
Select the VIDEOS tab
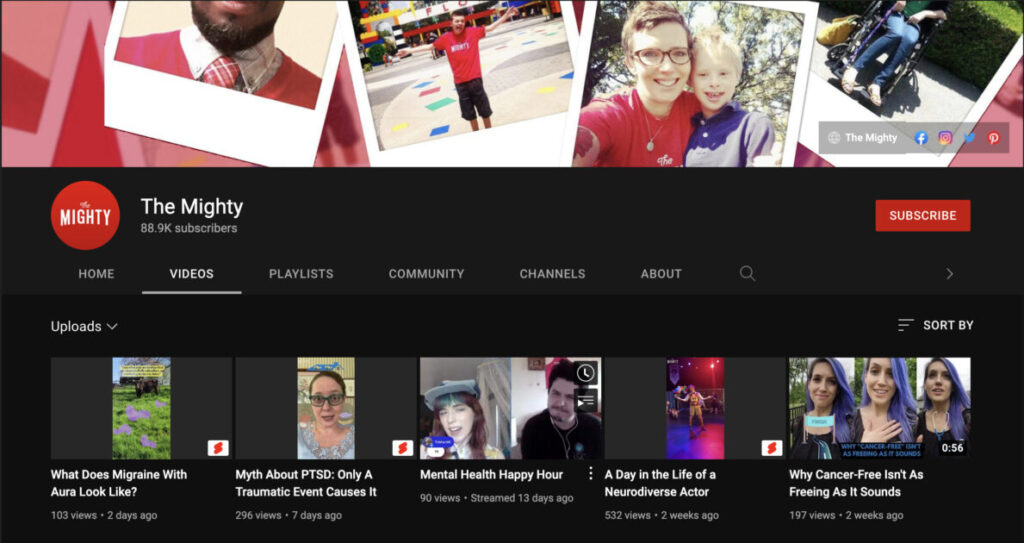click(x=191, y=274)
